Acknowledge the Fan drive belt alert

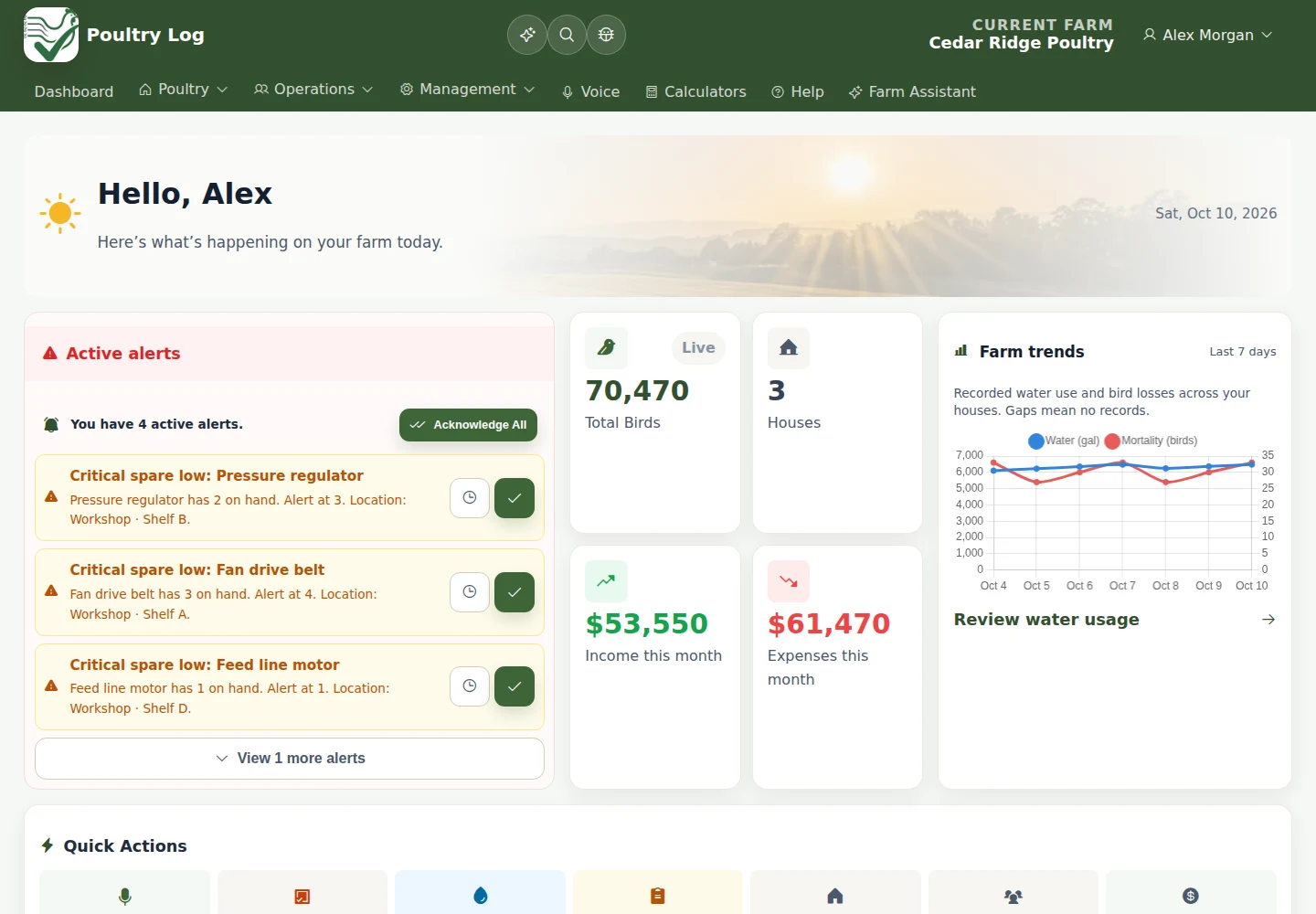(x=515, y=592)
